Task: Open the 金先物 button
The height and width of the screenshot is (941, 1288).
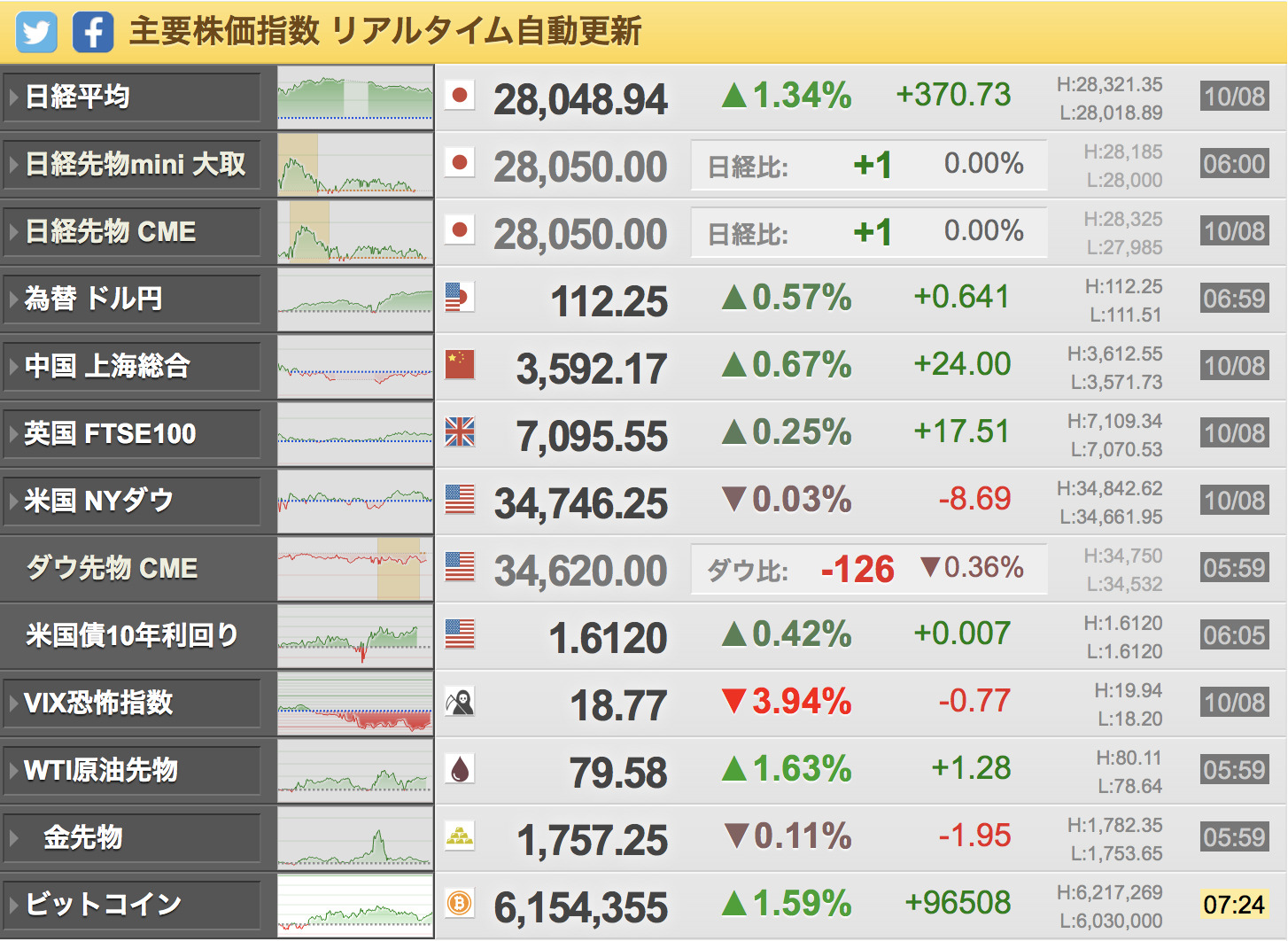Action: 132,837
